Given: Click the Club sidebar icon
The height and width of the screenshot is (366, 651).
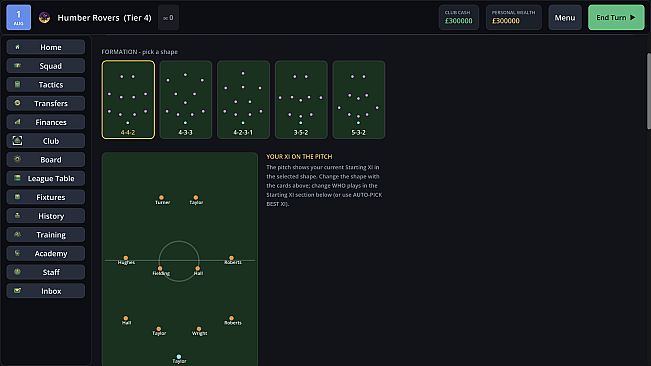Looking at the screenshot, I should 17,141.
